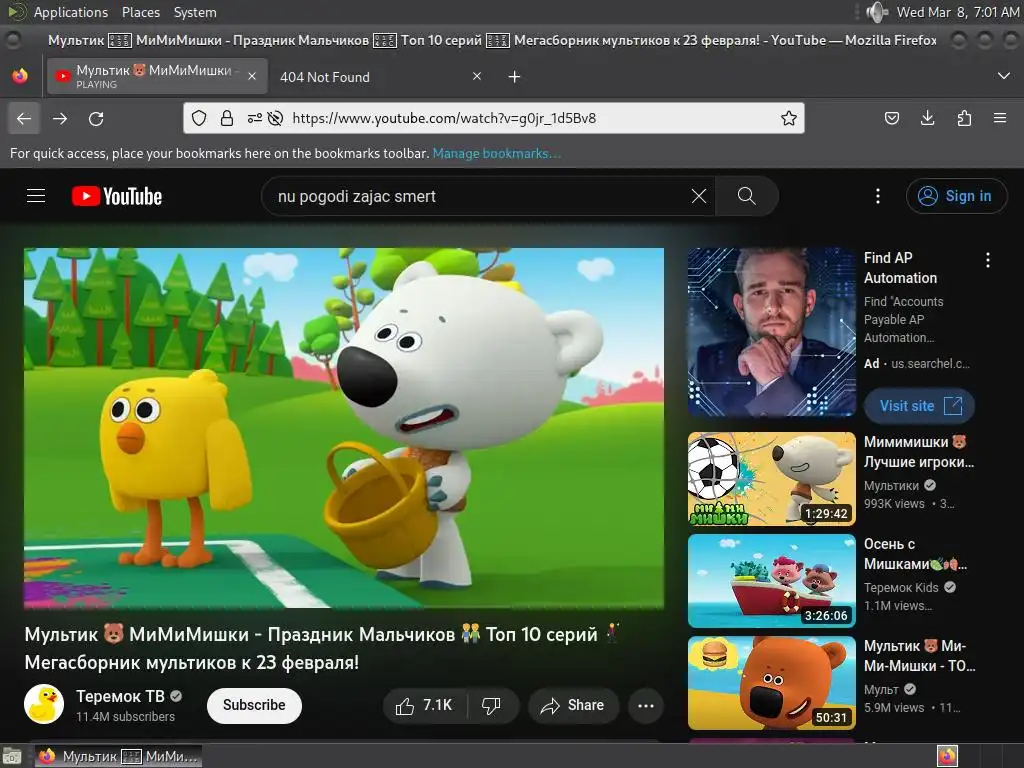Play the 1:29:42 soccer video thumbnail
This screenshot has width=1024, height=768.
point(771,479)
